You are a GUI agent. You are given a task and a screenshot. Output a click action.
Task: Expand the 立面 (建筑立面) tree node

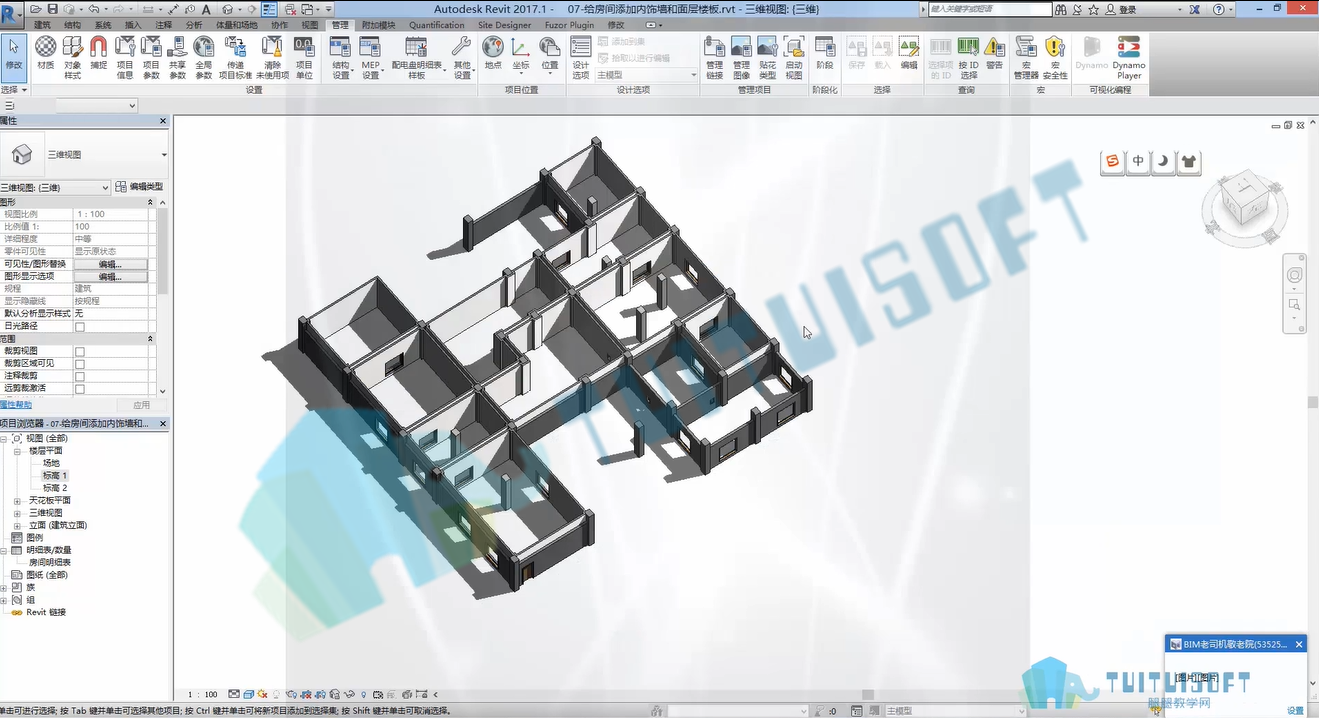(17, 525)
